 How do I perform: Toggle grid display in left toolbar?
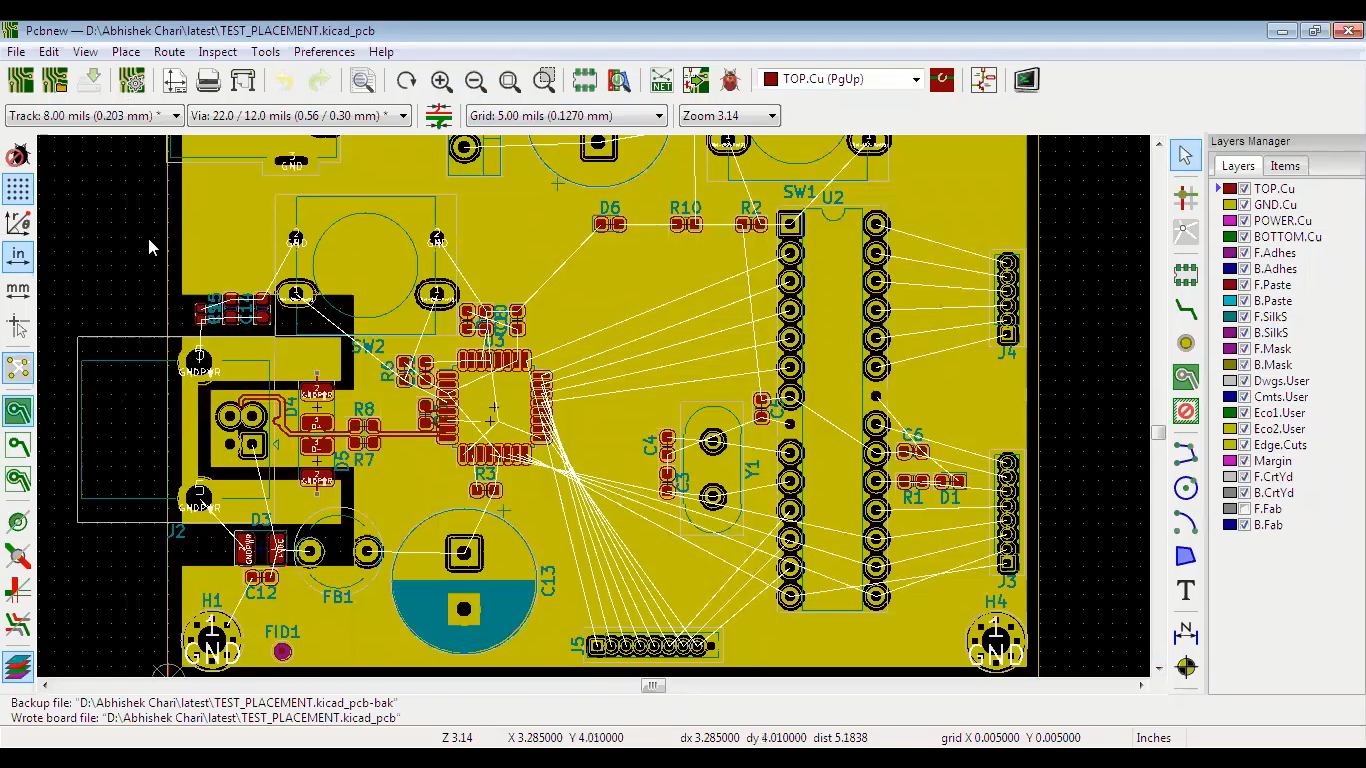[x=18, y=189]
